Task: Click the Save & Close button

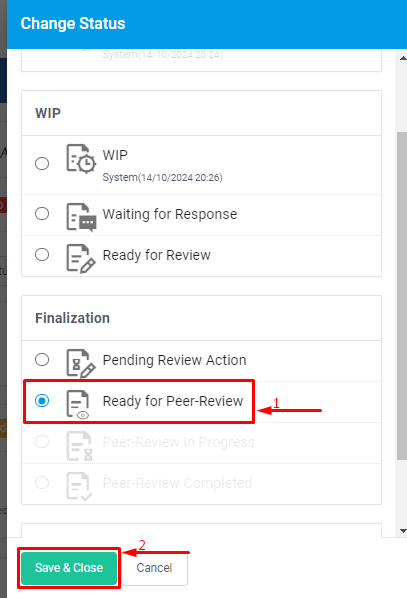Action: (x=69, y=568)
